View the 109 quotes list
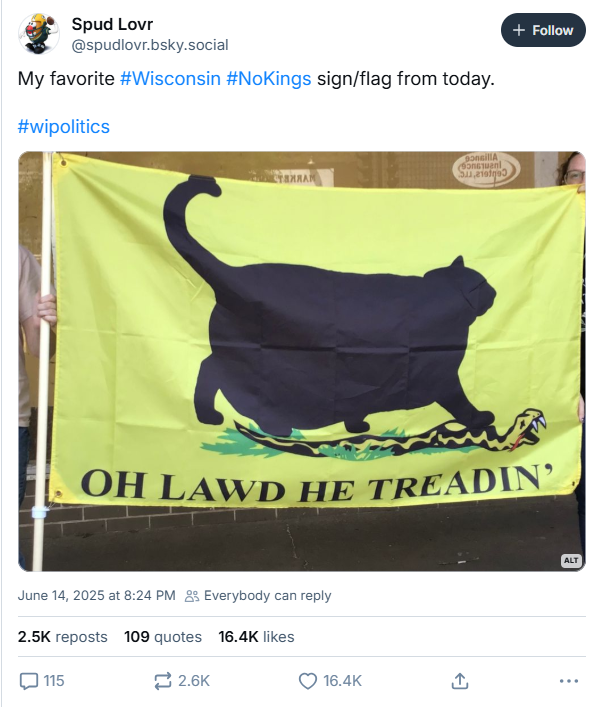 coord(163,637)
